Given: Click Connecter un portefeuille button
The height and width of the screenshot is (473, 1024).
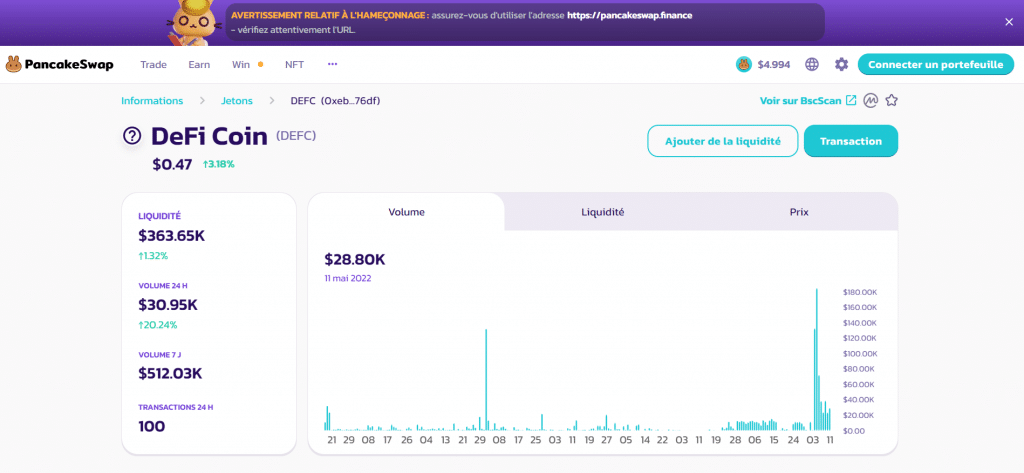Looking at the screenshot, I should click(935, 65).
